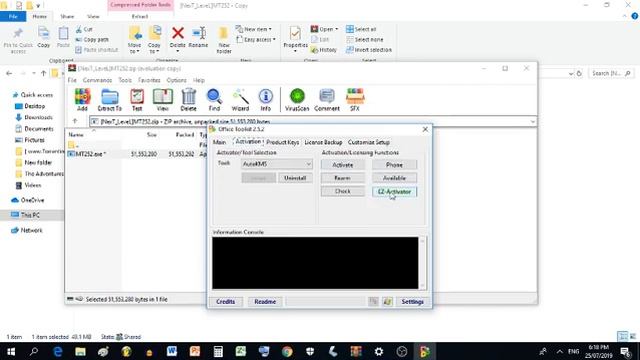640x360 pixels.
Task: Click Move to icon in Explorer ribbon
Action: (x=134, y=40)
